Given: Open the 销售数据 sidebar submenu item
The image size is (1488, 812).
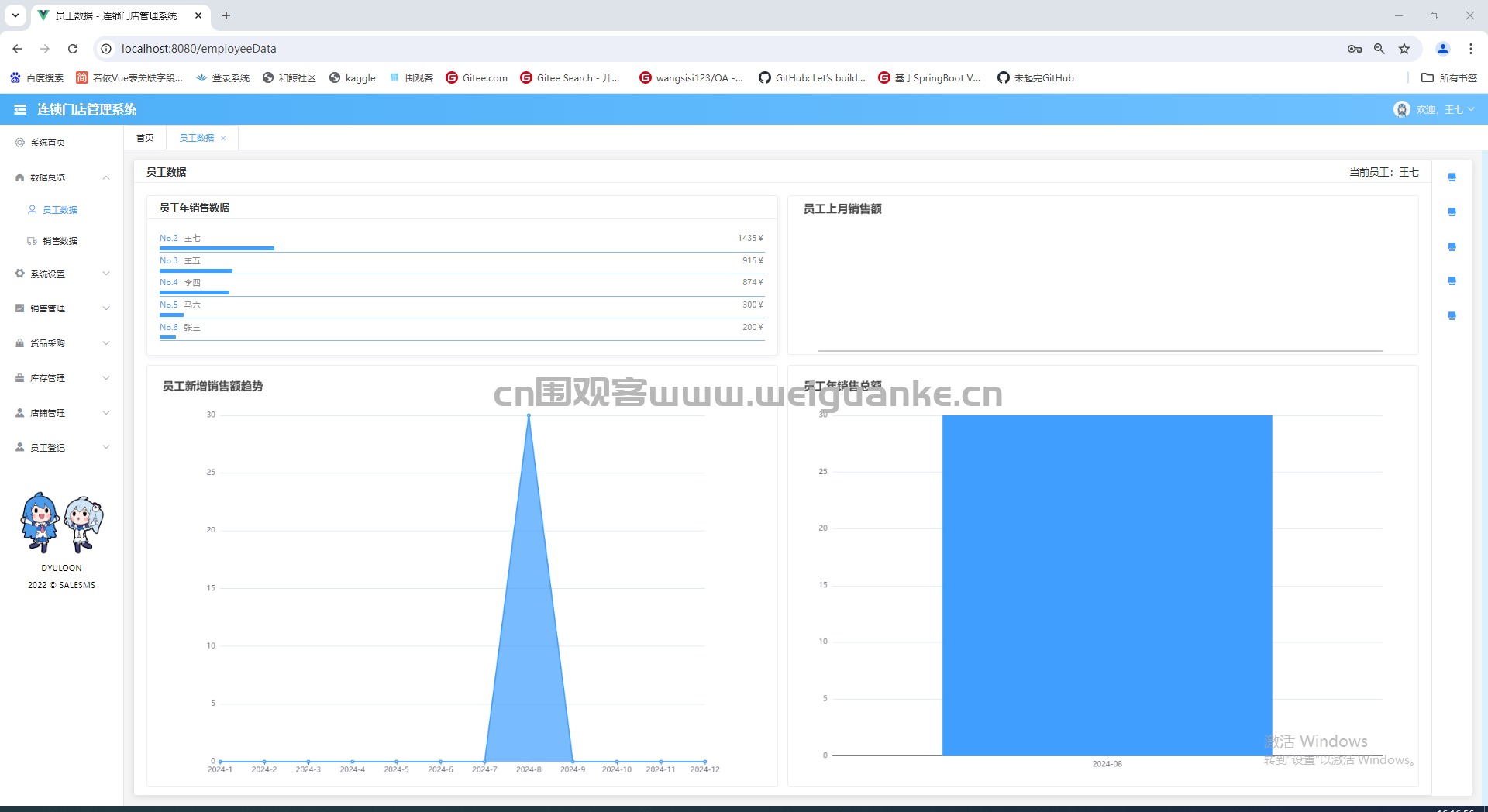Looking at the screenshot, I should 60,241.
